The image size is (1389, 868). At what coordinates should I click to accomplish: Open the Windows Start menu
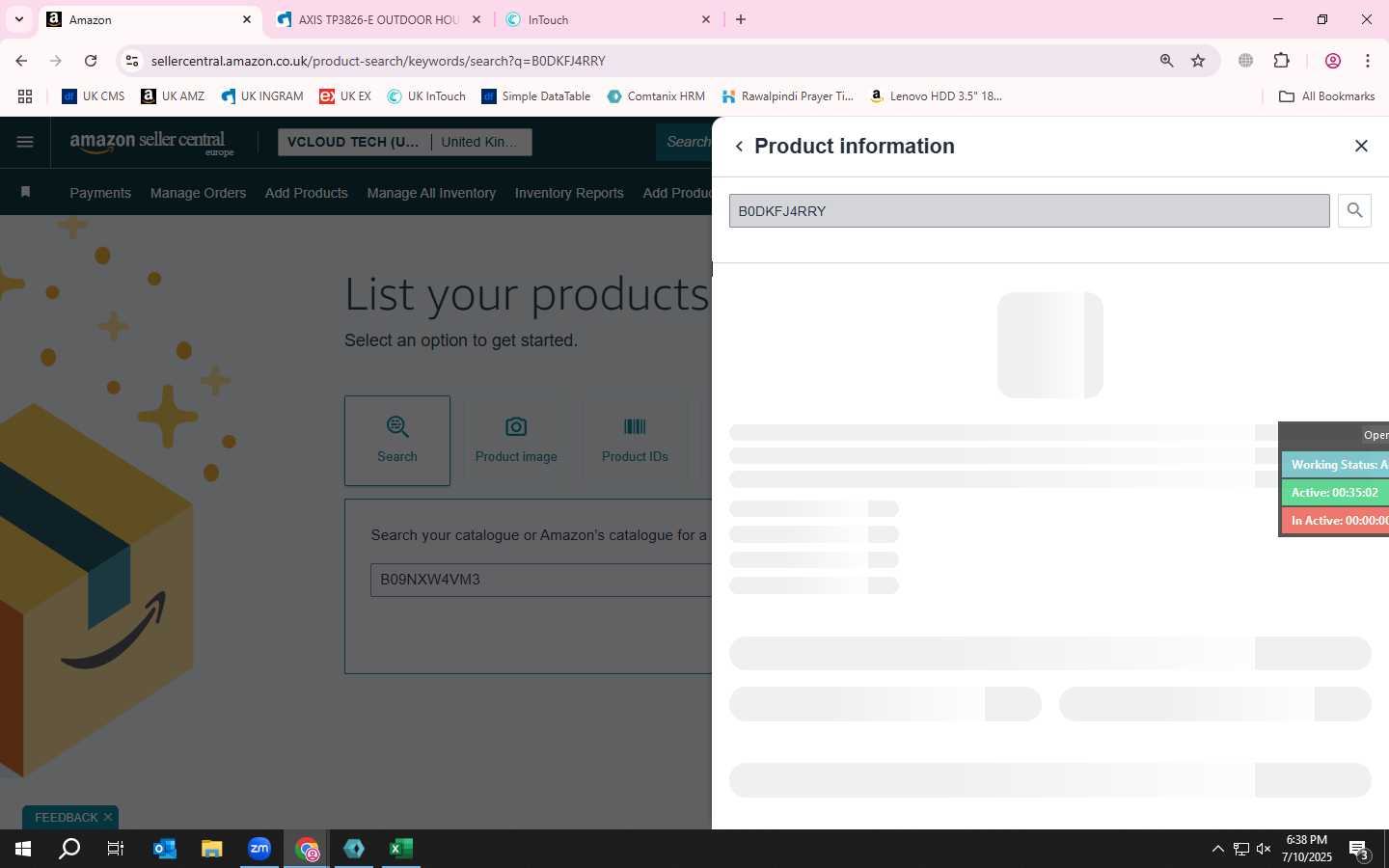point(23,849)
